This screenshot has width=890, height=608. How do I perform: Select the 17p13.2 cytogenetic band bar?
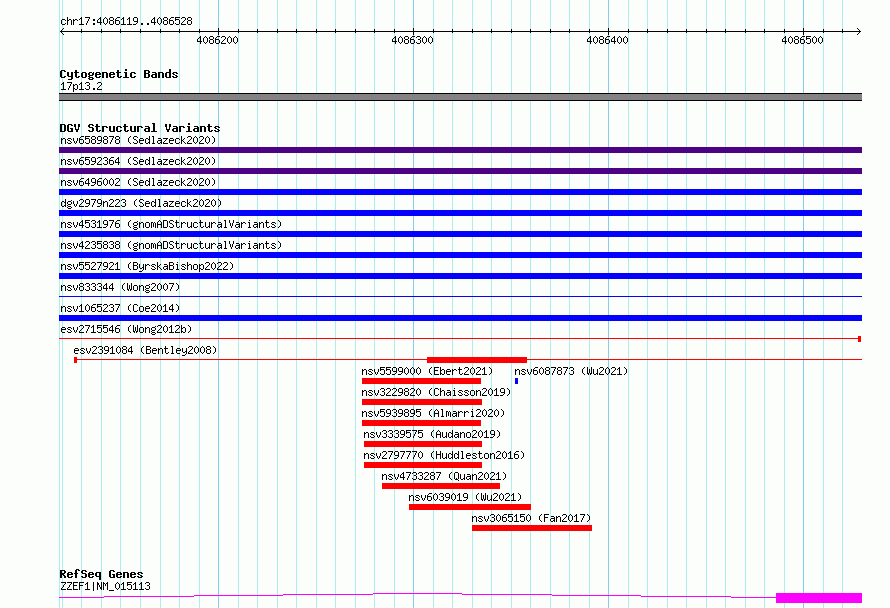(460, 97)
